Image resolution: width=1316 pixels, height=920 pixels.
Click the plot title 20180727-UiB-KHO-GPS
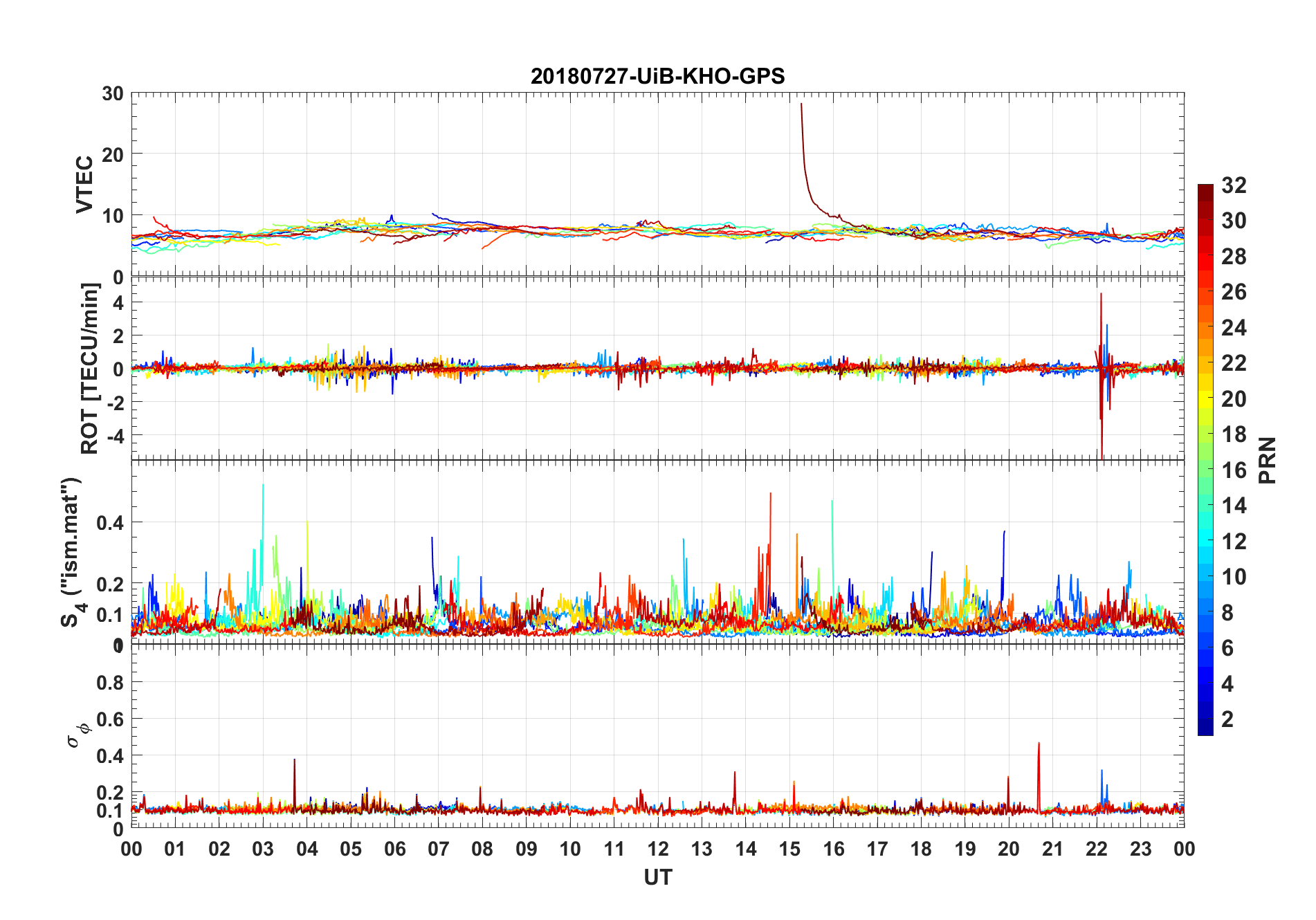(x=657, y=76)
